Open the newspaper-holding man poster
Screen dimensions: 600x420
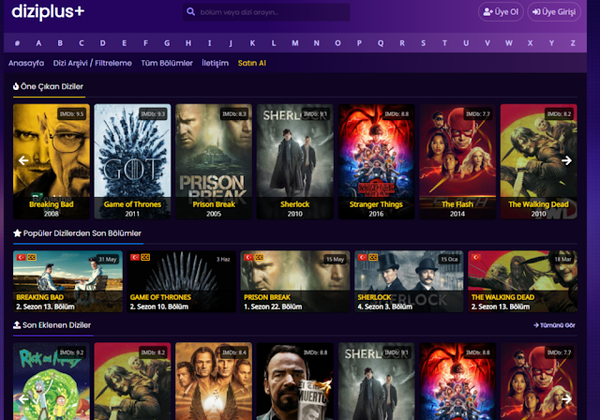[x=295, y=381]
